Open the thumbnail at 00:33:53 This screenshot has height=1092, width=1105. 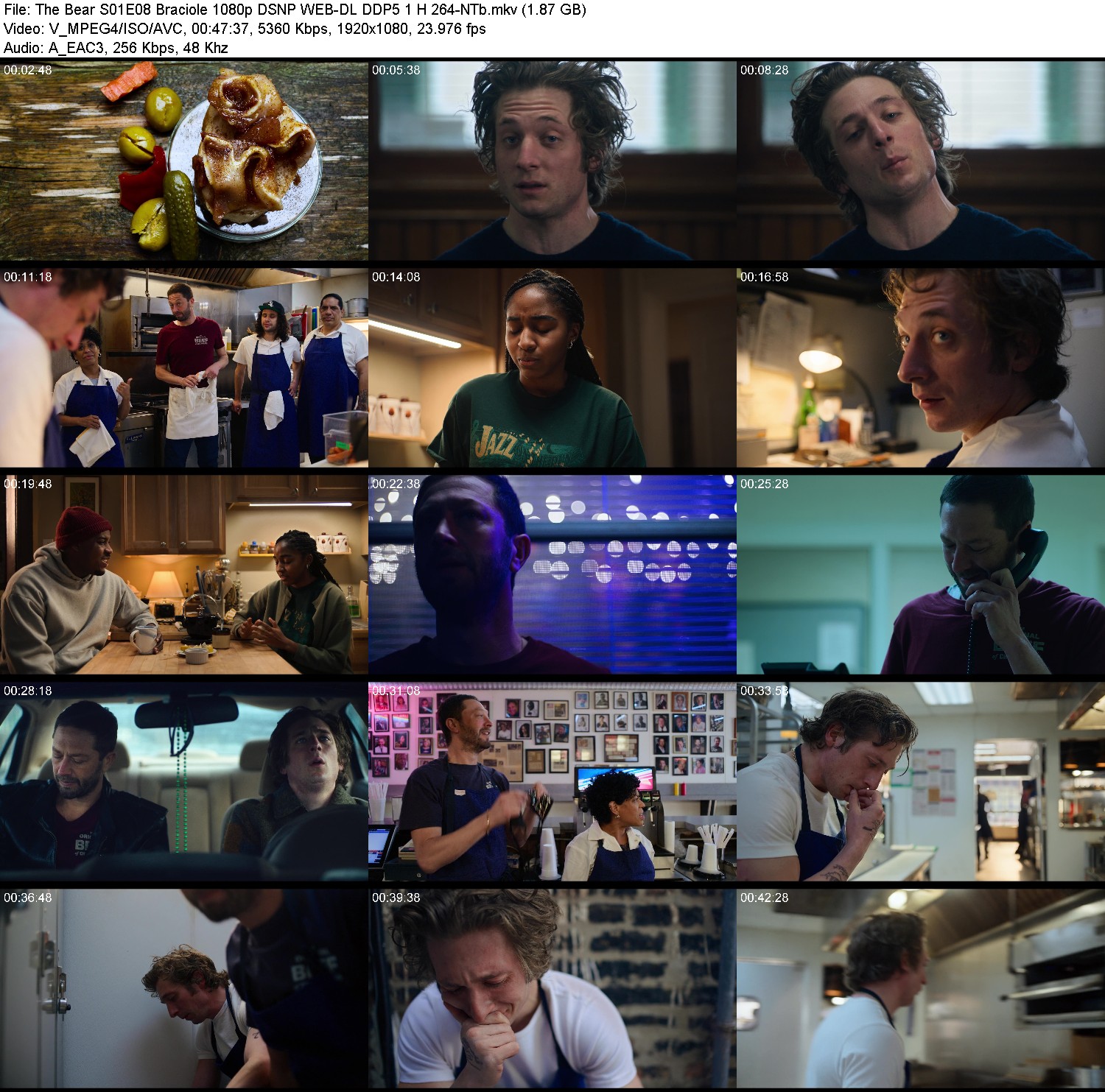click(921, 781)
